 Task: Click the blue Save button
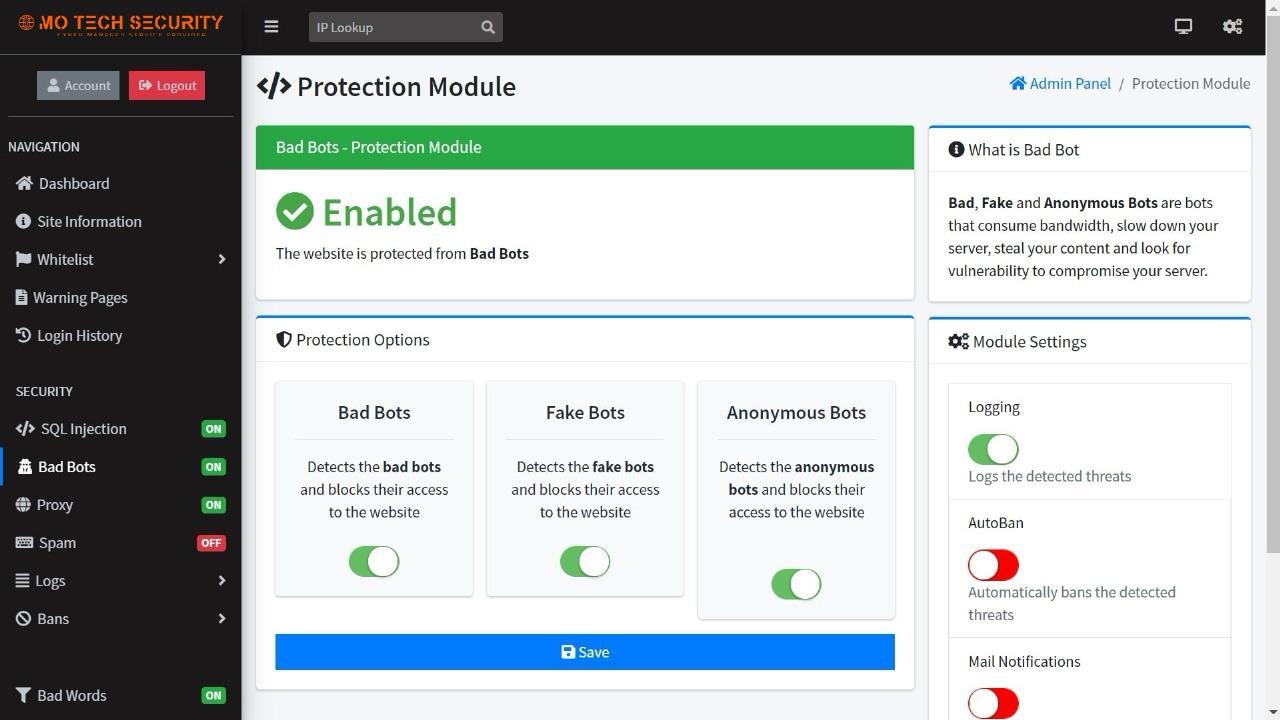(585, 652)
